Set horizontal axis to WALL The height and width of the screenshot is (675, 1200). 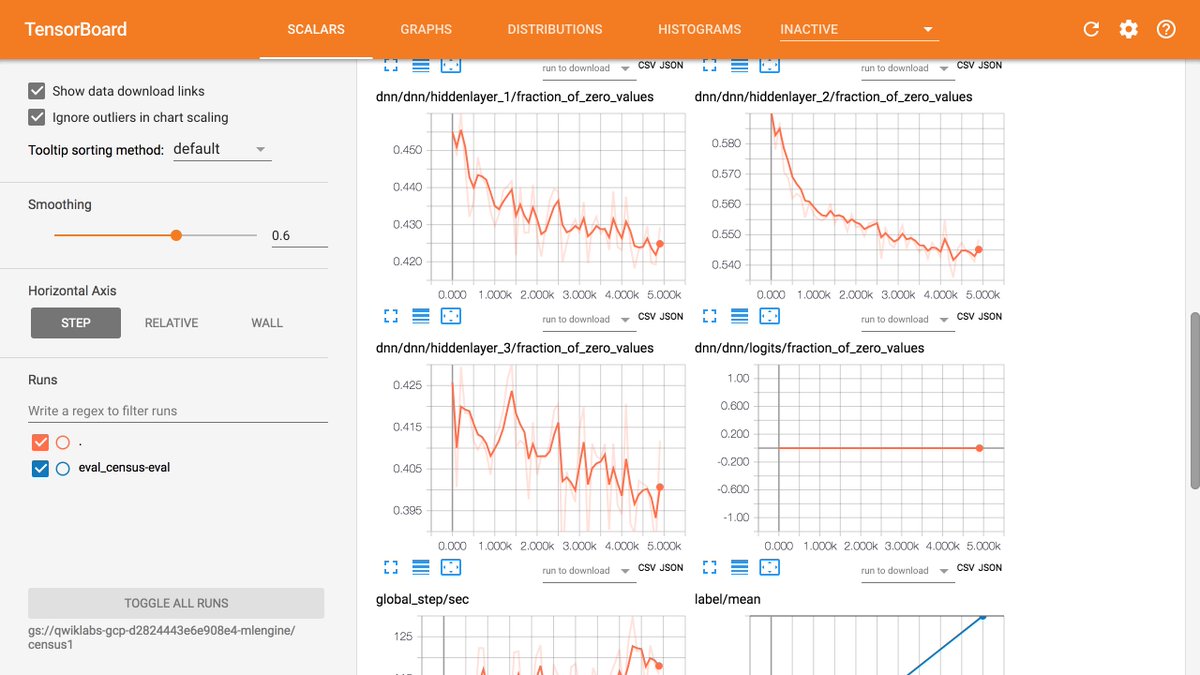267,323
